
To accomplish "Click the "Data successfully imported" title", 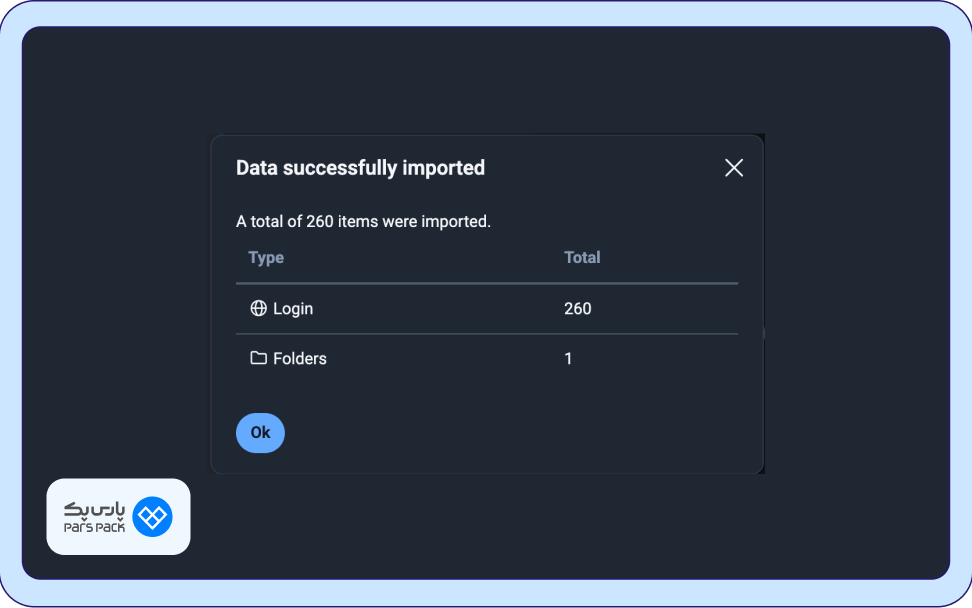I will 360,168.
